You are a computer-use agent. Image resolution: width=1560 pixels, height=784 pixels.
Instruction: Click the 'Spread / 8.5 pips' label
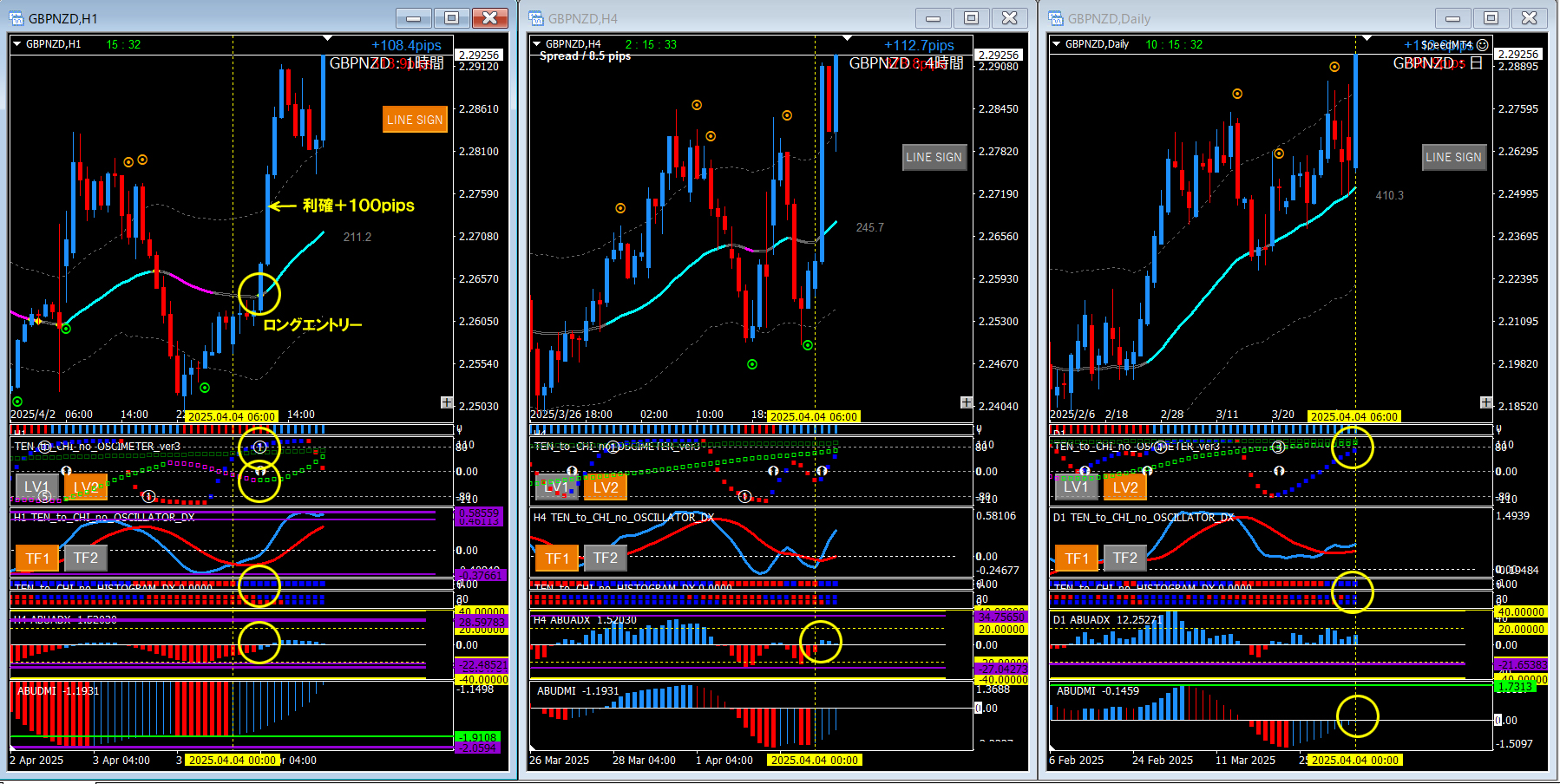586,56
